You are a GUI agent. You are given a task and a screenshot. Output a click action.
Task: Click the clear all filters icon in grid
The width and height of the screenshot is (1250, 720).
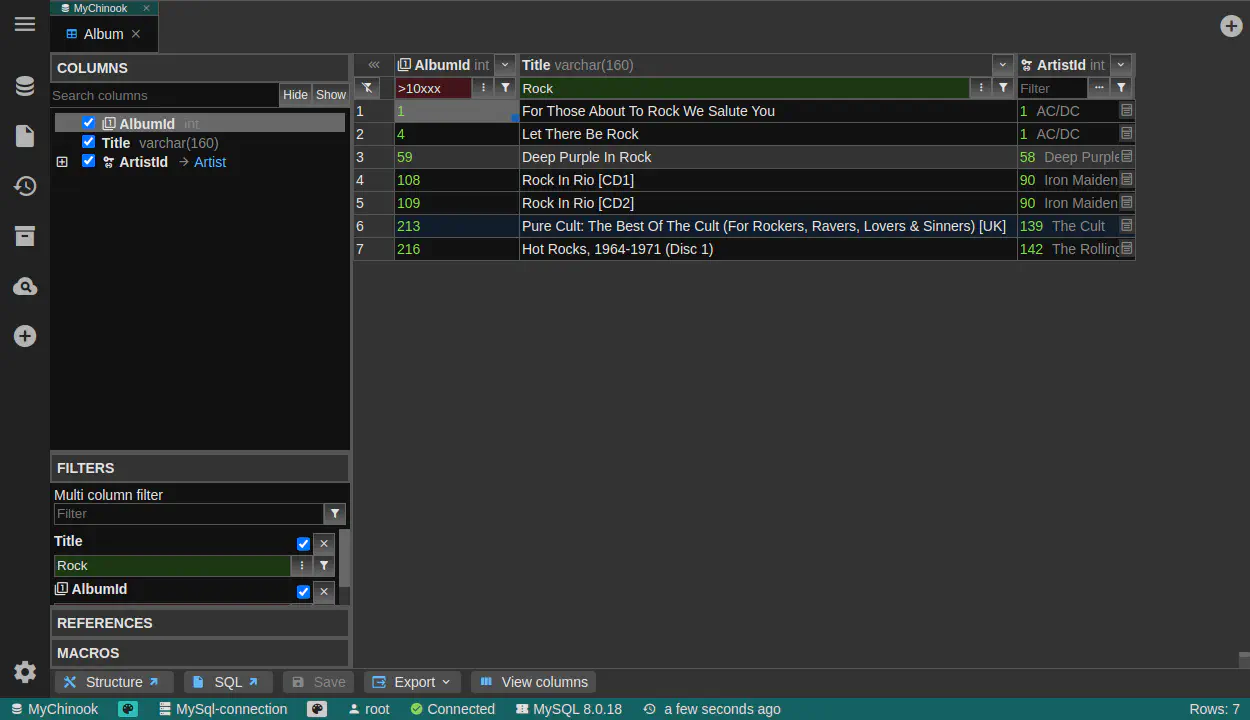[x=367, y=88]
